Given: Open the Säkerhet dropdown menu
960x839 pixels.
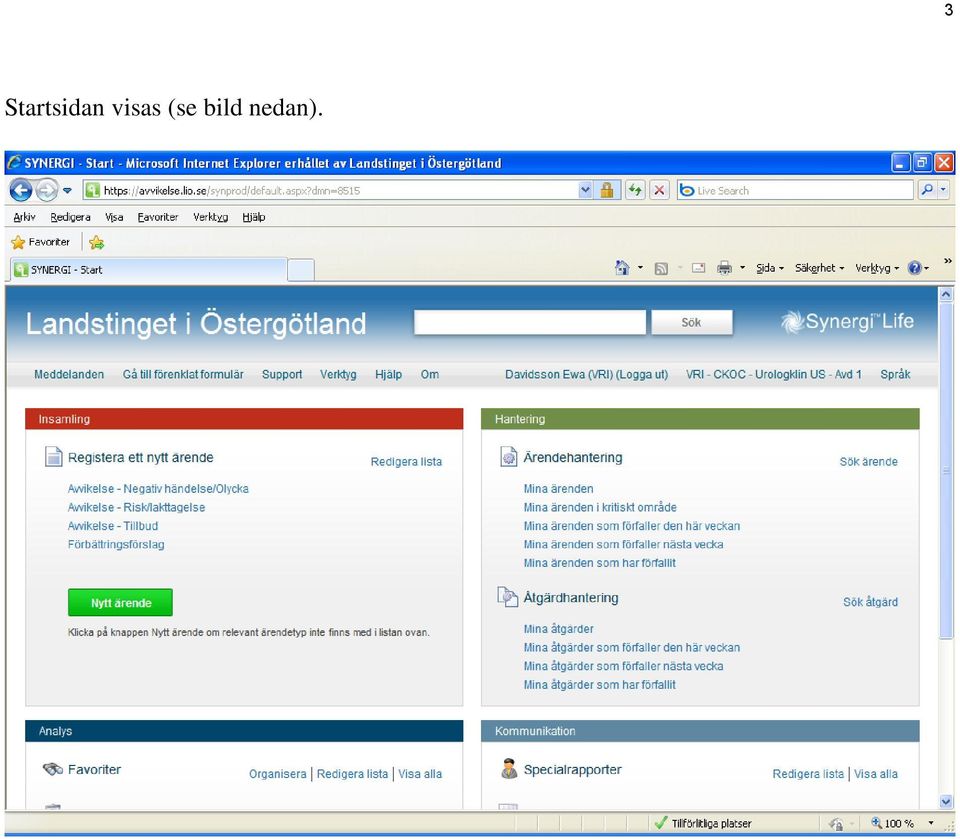Looking at the screenshot, I should [x=819, y=268].
